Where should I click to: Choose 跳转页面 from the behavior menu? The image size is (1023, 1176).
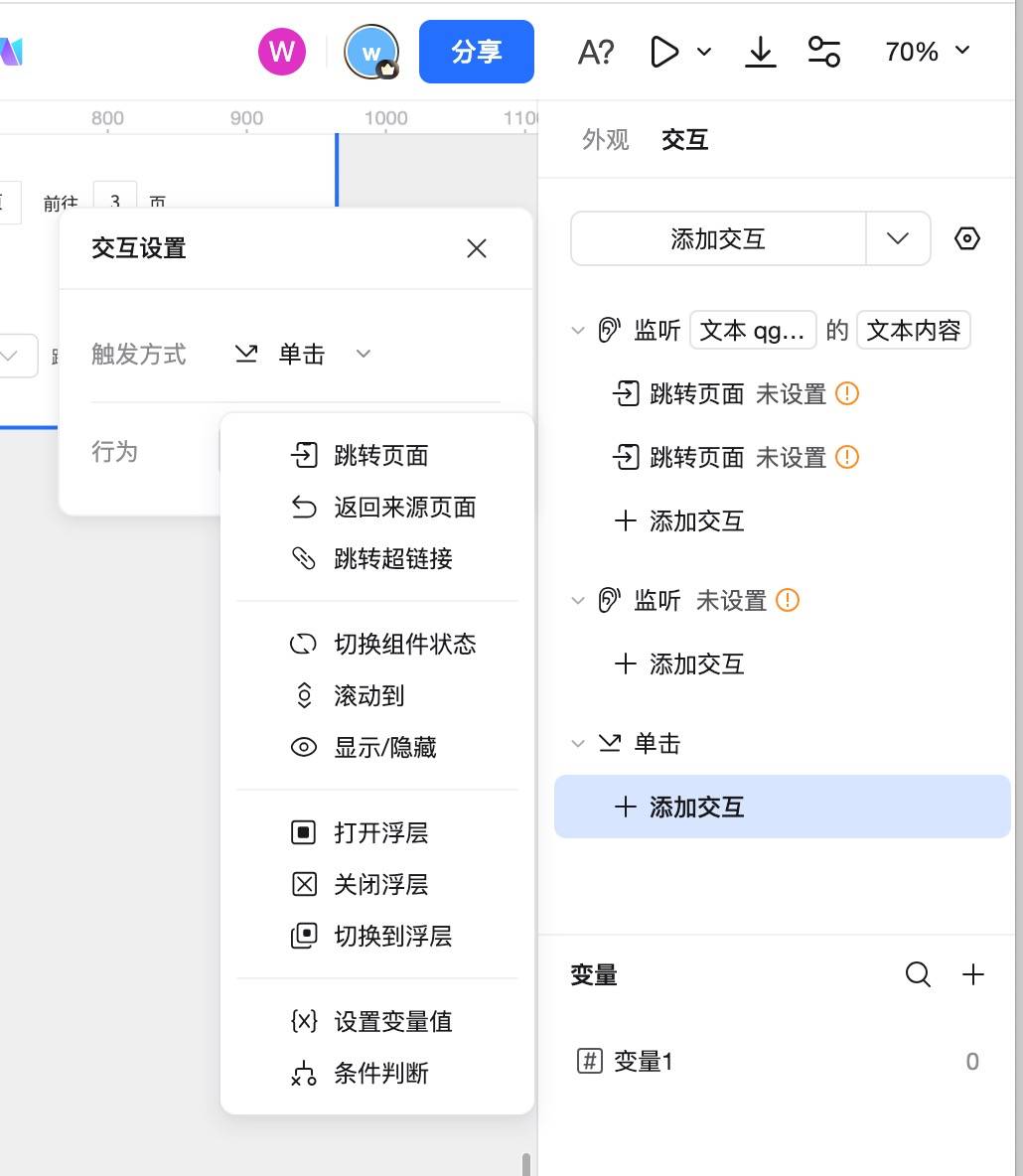pos(377,455)
